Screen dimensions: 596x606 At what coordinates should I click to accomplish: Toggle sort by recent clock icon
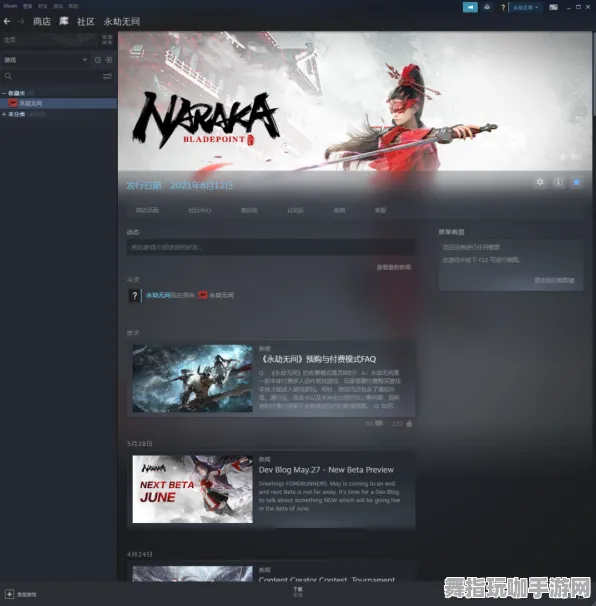[x=98, y=60]
